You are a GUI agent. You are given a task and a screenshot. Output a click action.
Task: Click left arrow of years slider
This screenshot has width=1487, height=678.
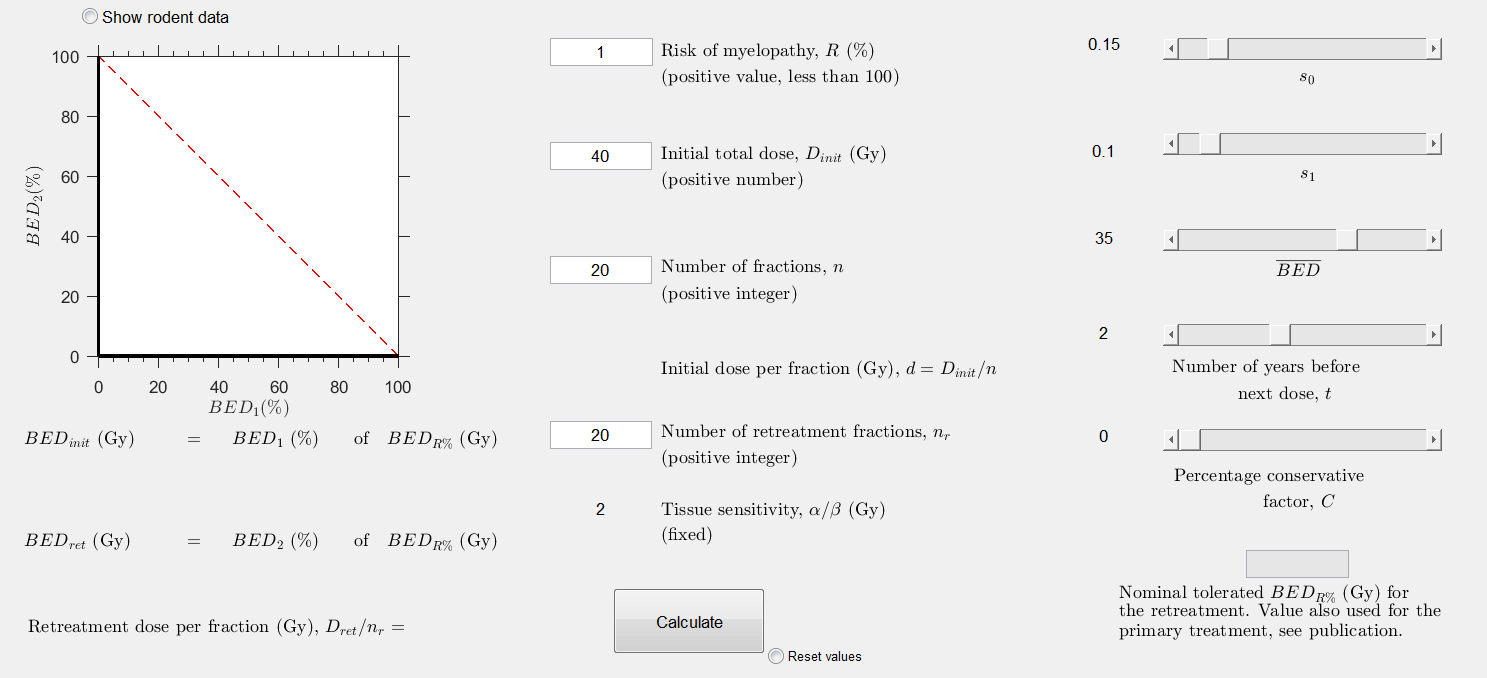pos(1171,334)
